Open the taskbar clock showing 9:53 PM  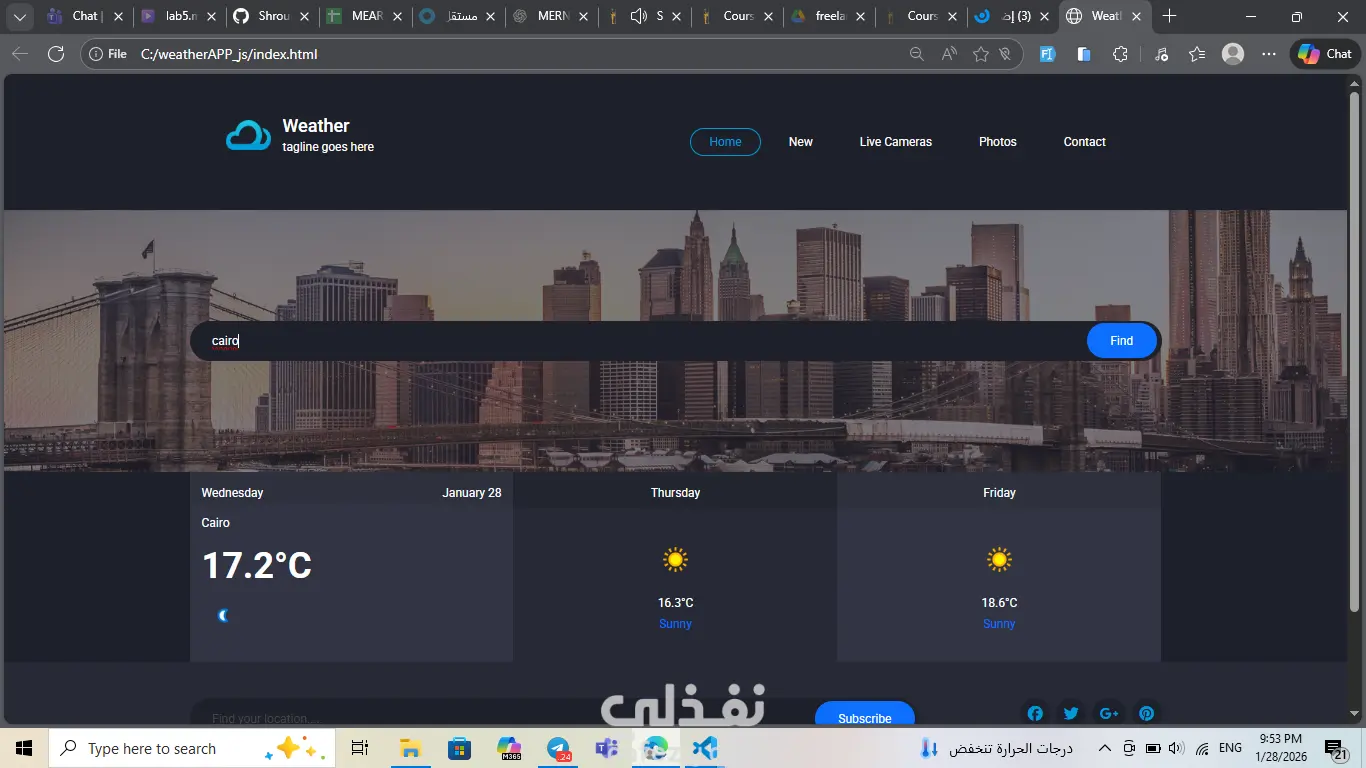(1280, 748)
